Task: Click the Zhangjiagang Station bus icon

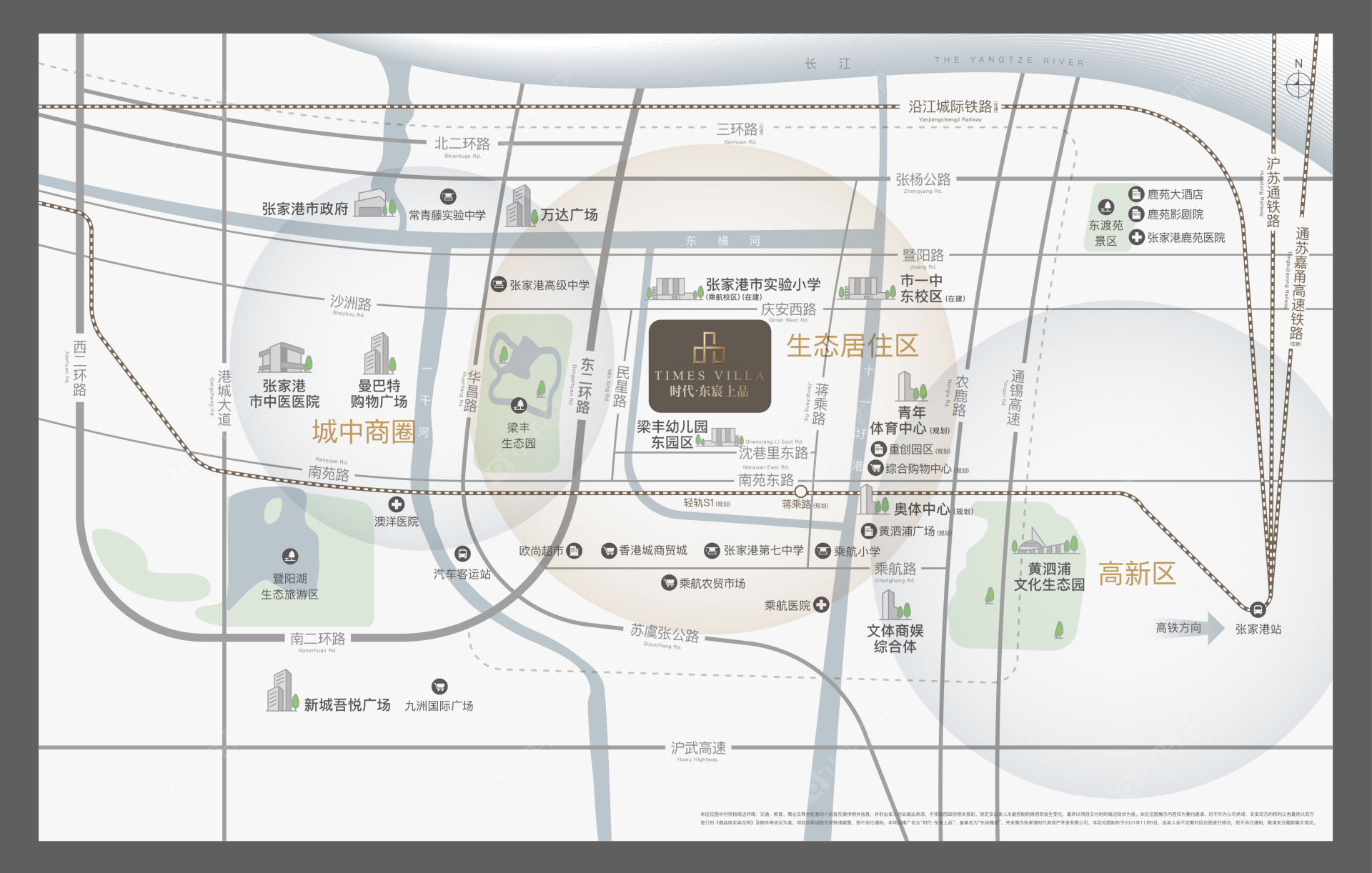Action: tap(1258, 609)
